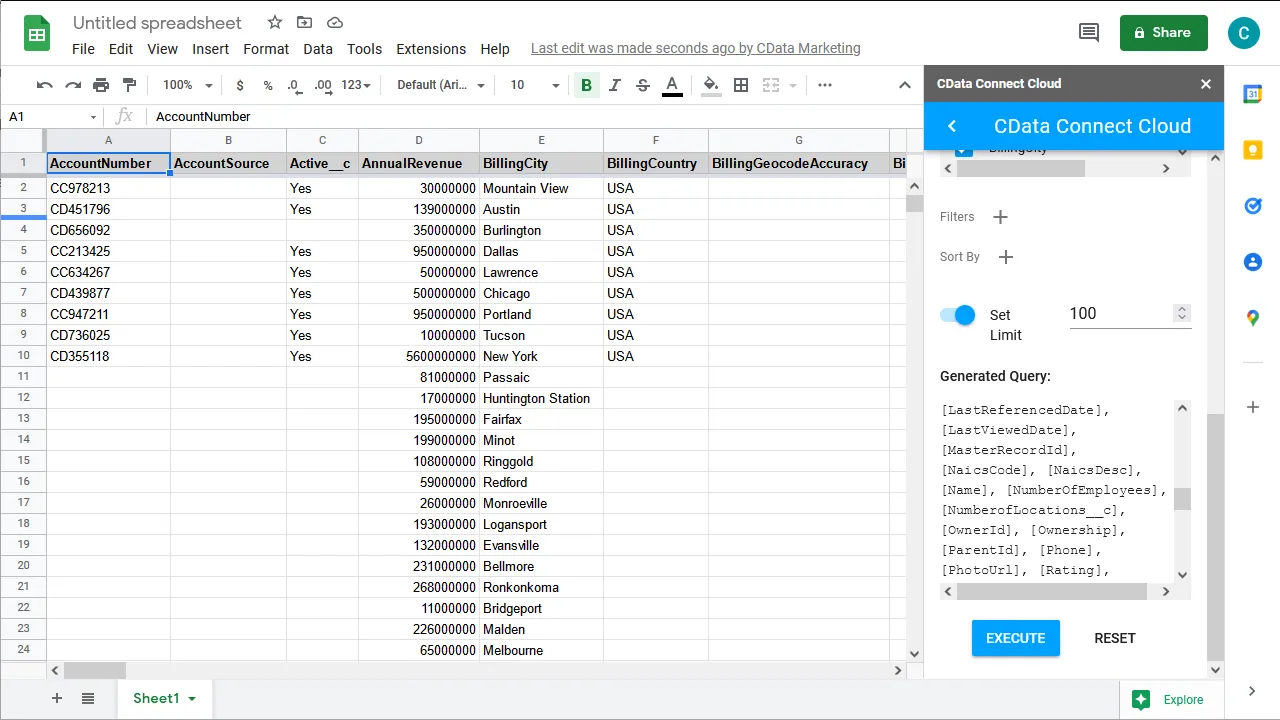Open the Name box dropdown arrow
The width and height of the screenshot is (1280, 720).
click(94, 117)
